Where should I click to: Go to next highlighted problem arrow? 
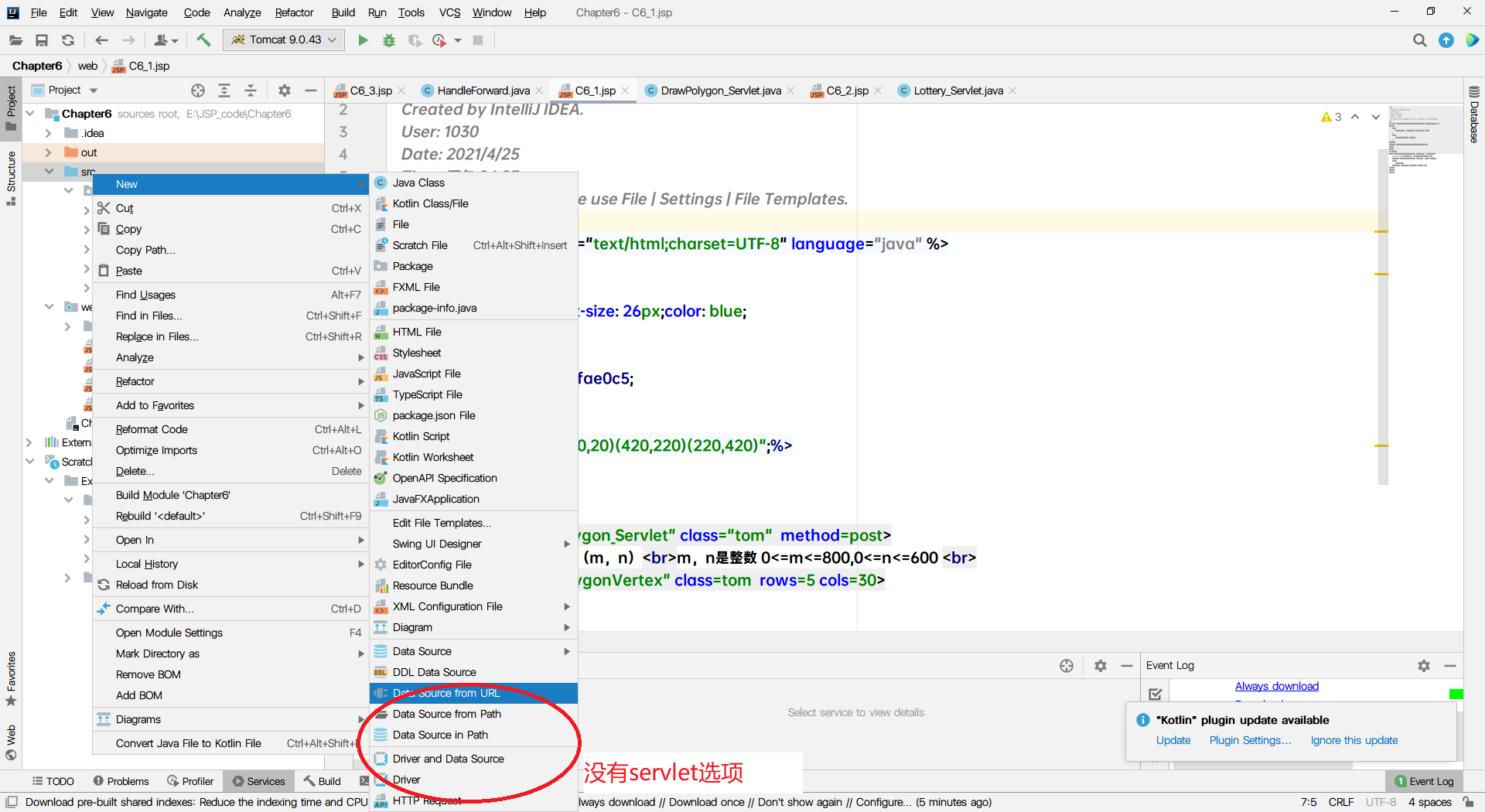[x=1376, y=117]
